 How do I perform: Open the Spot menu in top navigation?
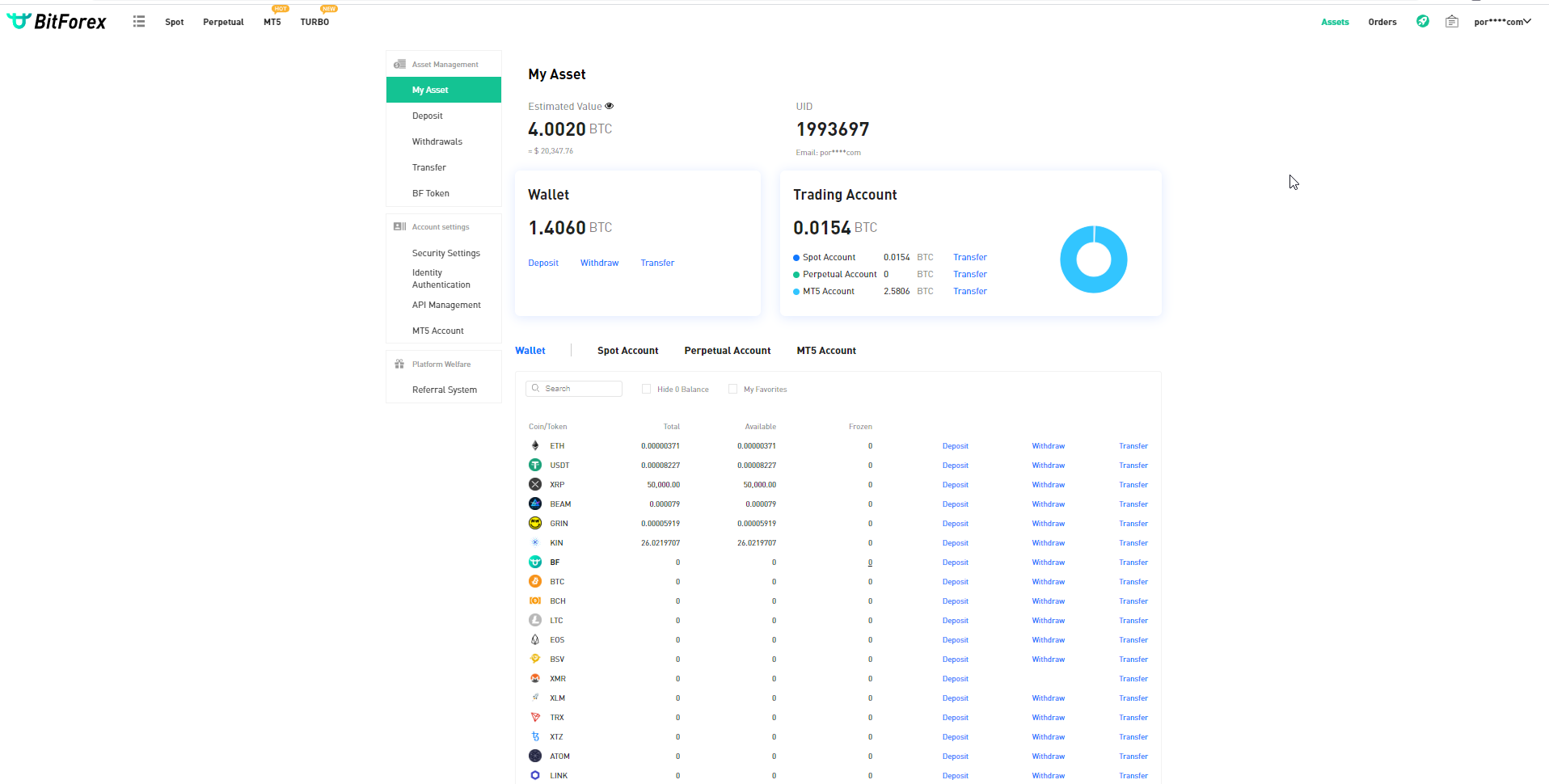pyautogui.click(x=175, y=22)
